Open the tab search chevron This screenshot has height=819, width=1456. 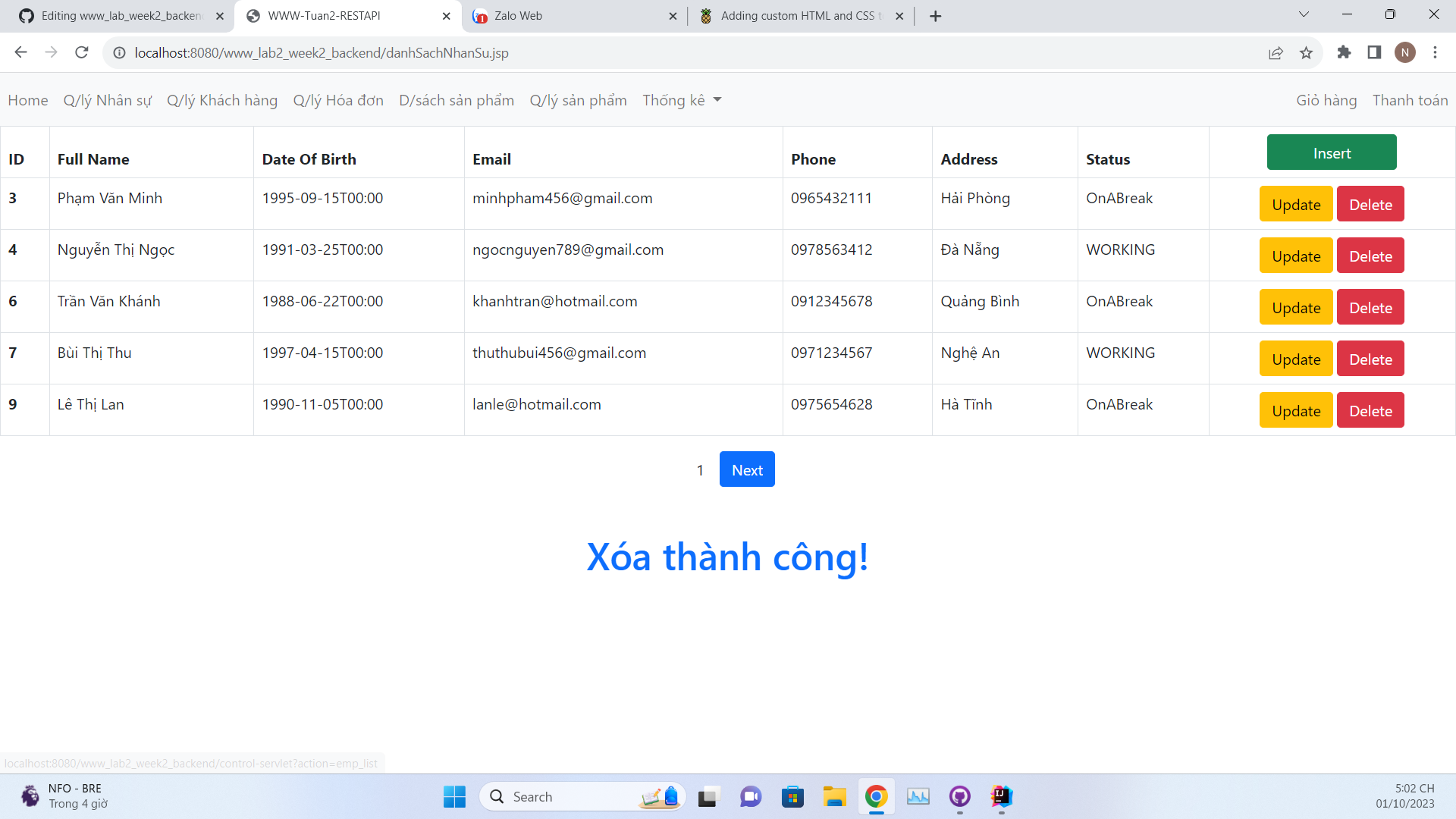click(x=1303, y=14)
